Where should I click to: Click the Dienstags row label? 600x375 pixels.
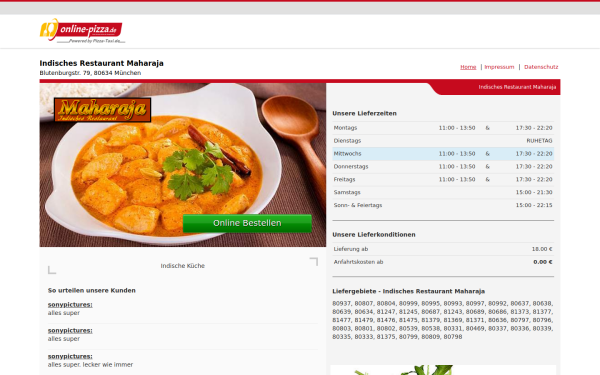[x=347, y=141]
